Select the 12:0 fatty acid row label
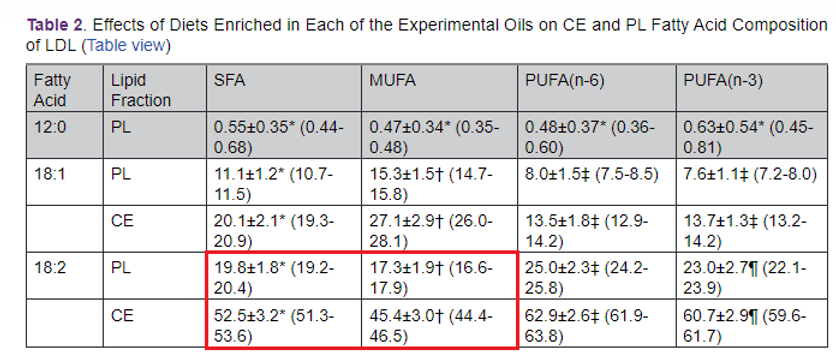The image size is (836, 364). tap(65, 135)
